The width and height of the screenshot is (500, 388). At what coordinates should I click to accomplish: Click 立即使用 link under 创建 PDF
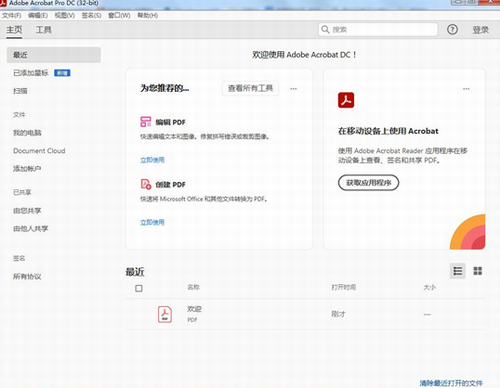point(152,222)
